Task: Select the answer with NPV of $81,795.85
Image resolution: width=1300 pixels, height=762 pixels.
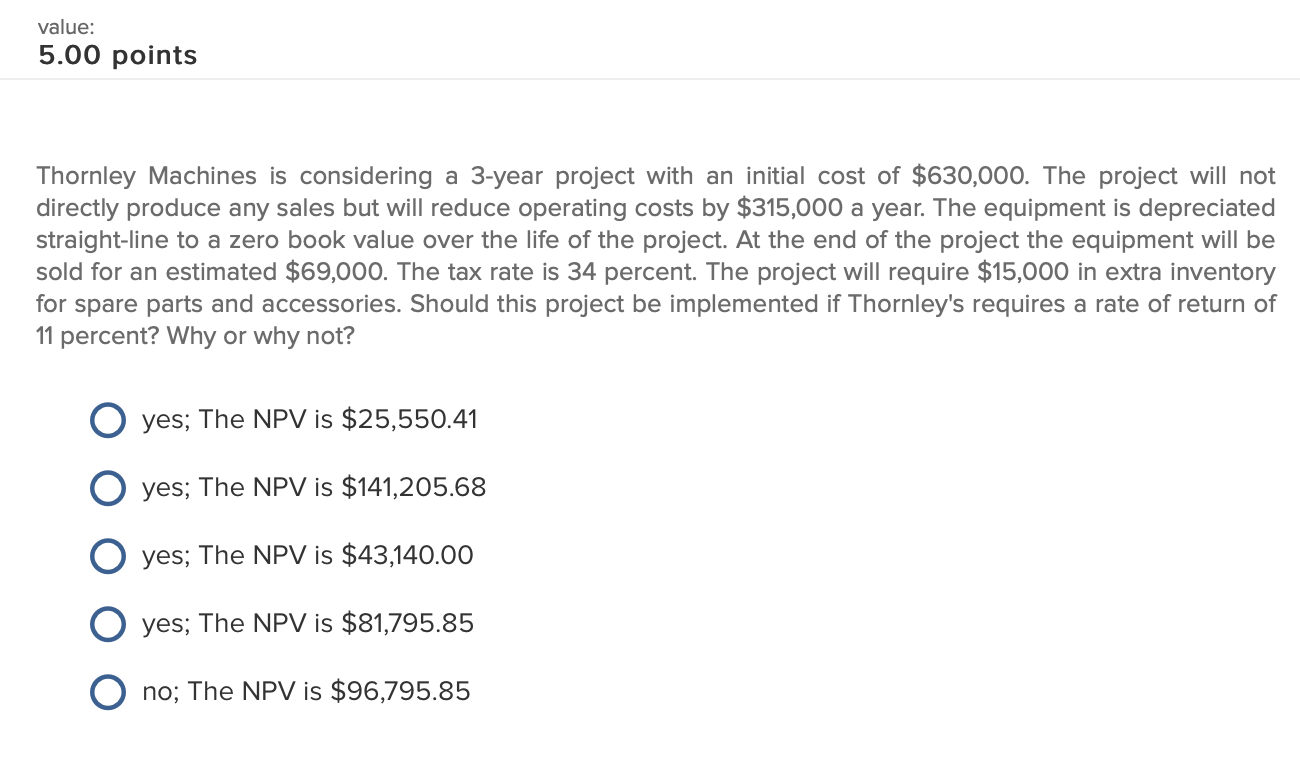Action: tap(107, 624)
